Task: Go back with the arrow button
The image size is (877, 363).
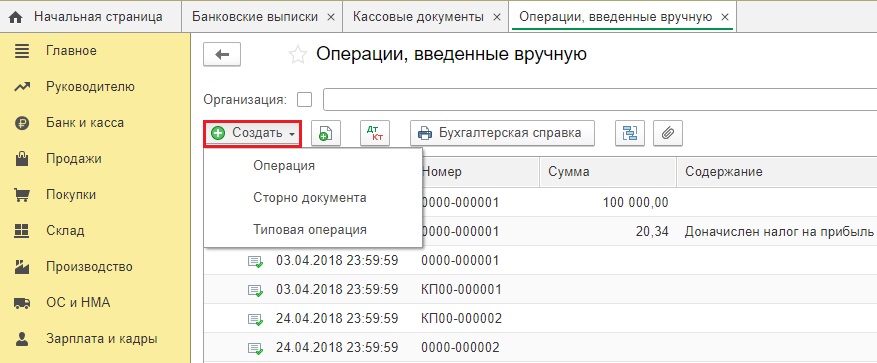Action: [x=222, y=55]
